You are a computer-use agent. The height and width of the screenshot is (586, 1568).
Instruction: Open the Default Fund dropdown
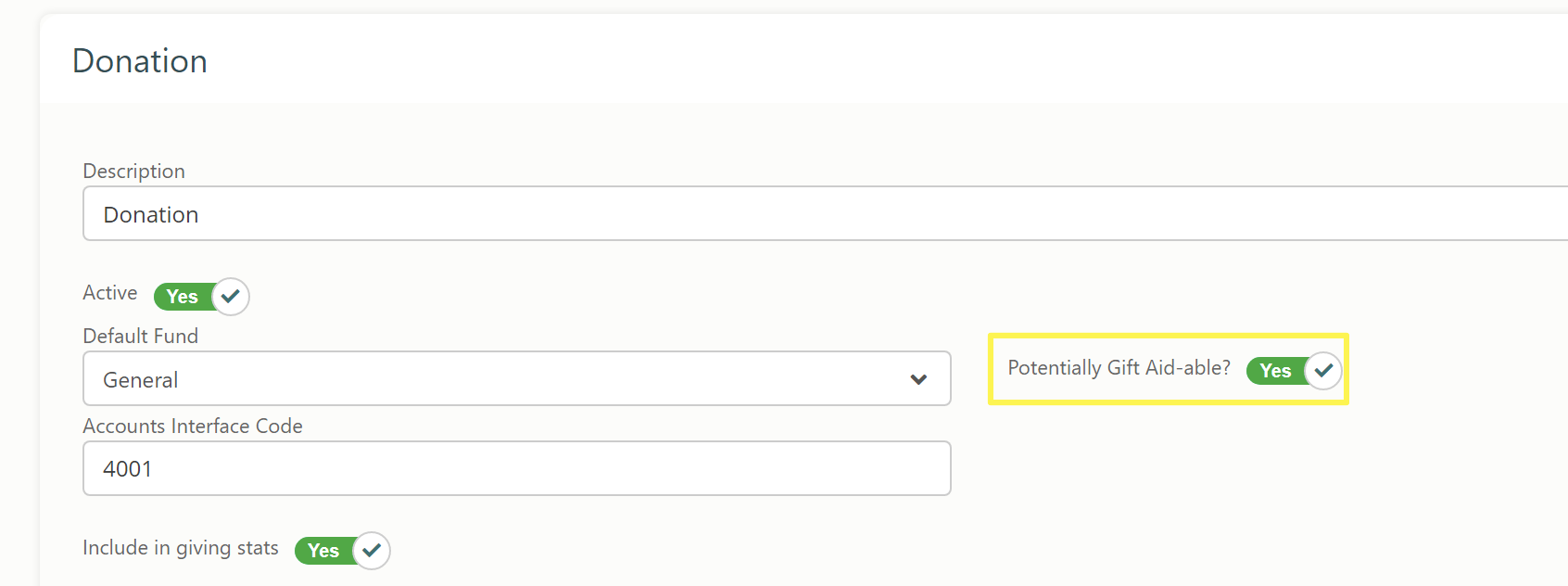pos(517,378)
